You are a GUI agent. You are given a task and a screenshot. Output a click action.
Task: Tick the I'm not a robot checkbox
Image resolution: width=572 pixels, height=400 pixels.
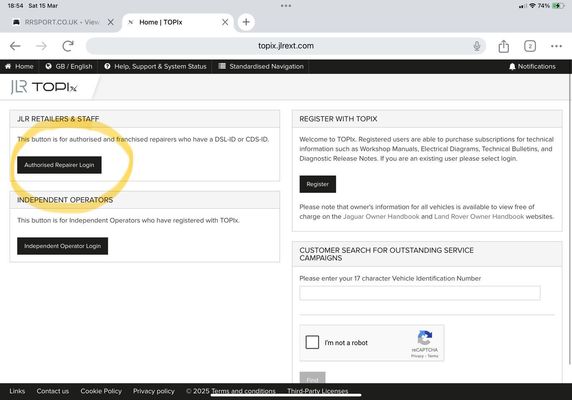[x=312, y=342]
